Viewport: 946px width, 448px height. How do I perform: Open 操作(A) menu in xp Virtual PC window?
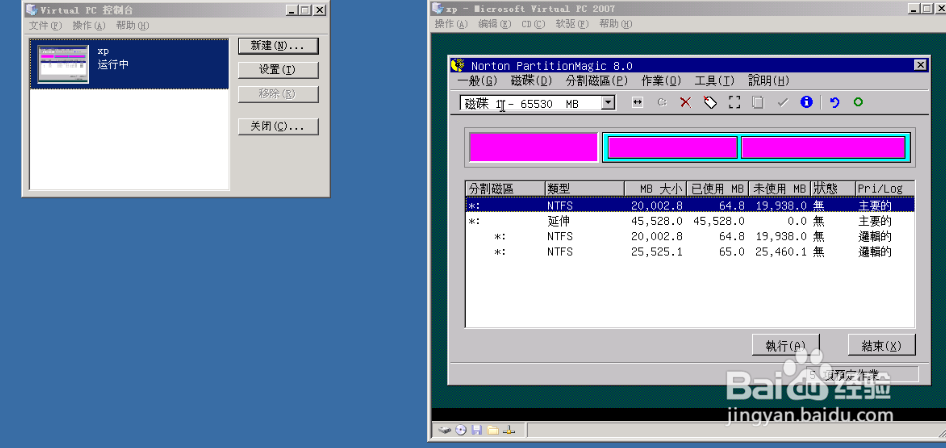(451, 24)
